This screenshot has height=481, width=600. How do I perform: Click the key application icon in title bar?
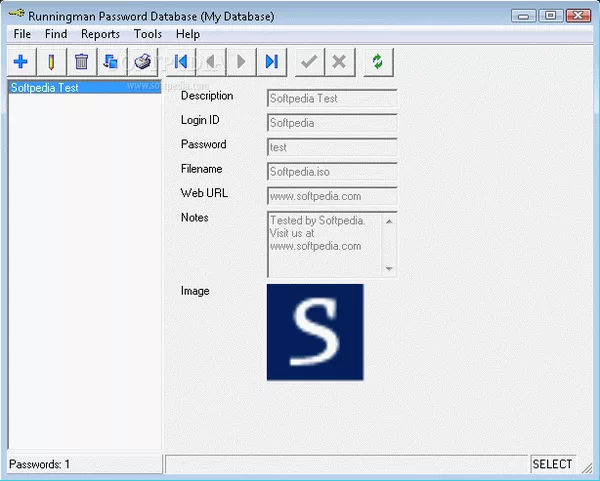click(16, 14)
